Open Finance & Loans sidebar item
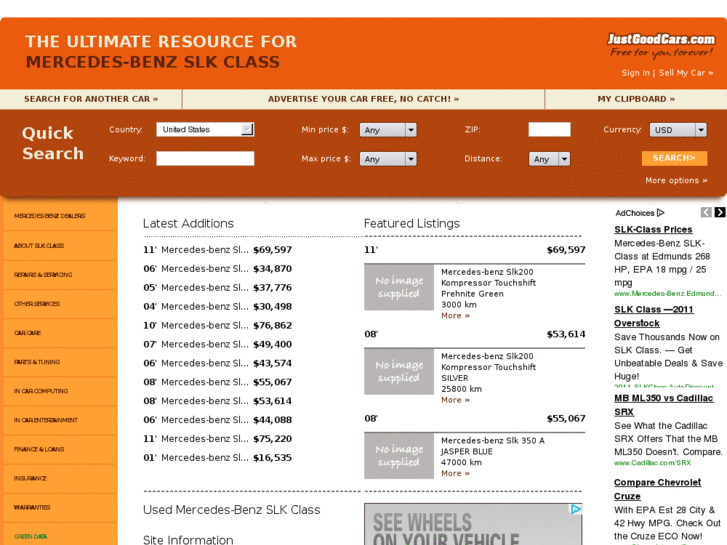This screenshot has height=545, width=727. (x=39, y=449)
